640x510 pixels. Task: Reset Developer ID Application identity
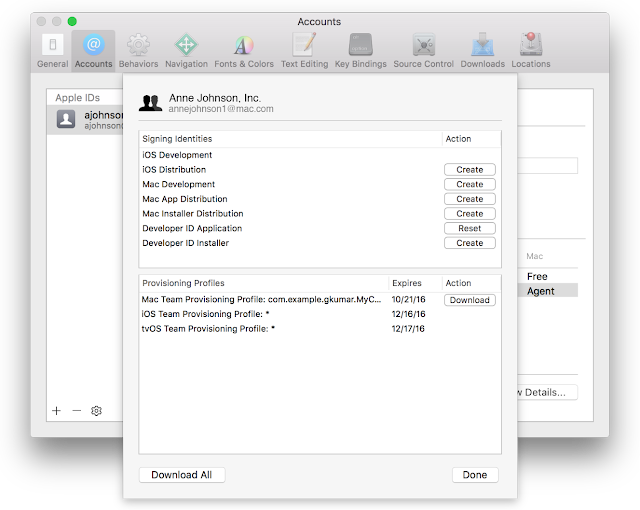[x=470, y=228]
